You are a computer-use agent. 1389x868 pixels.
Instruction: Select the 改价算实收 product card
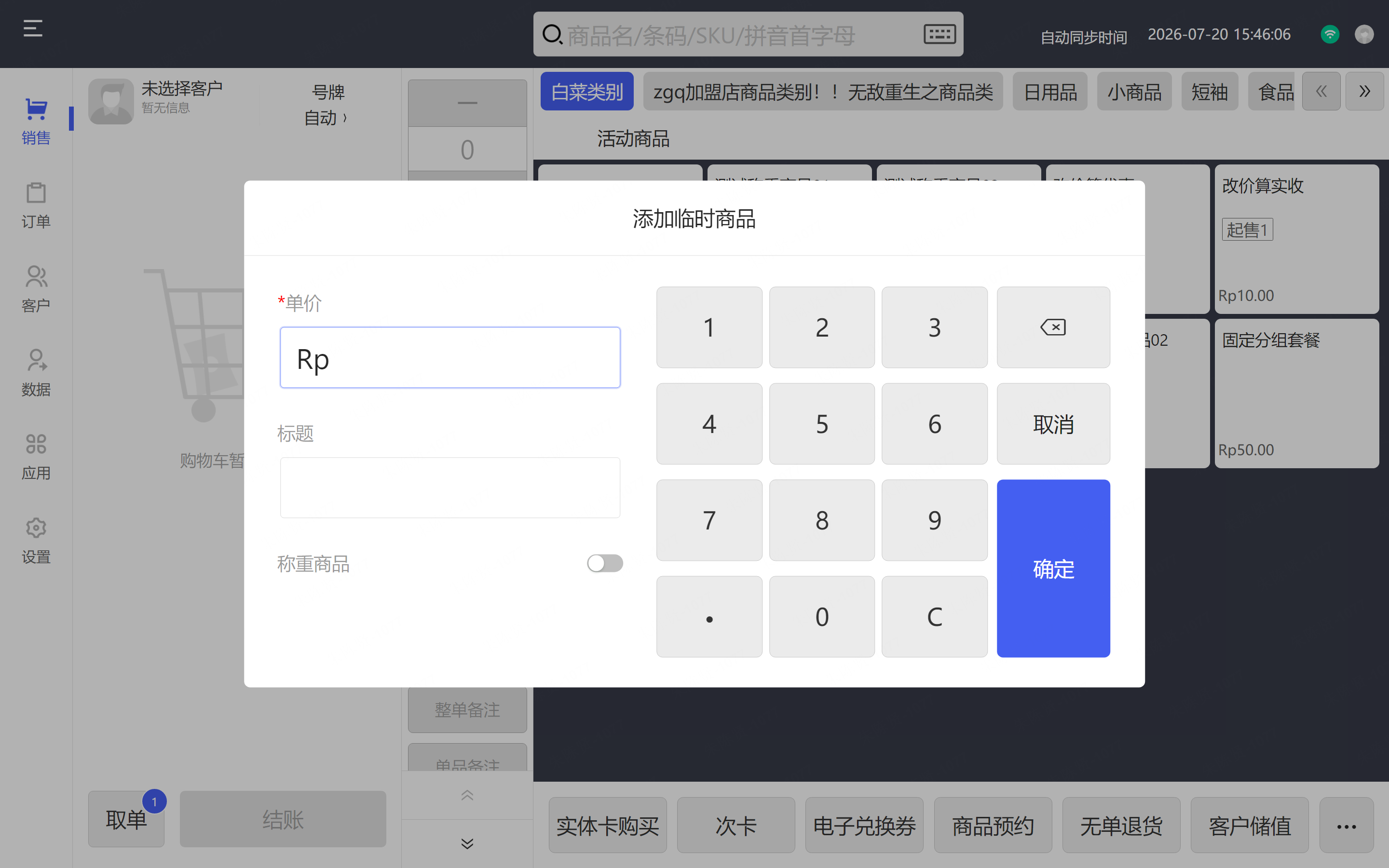[x=1296, y=239]
